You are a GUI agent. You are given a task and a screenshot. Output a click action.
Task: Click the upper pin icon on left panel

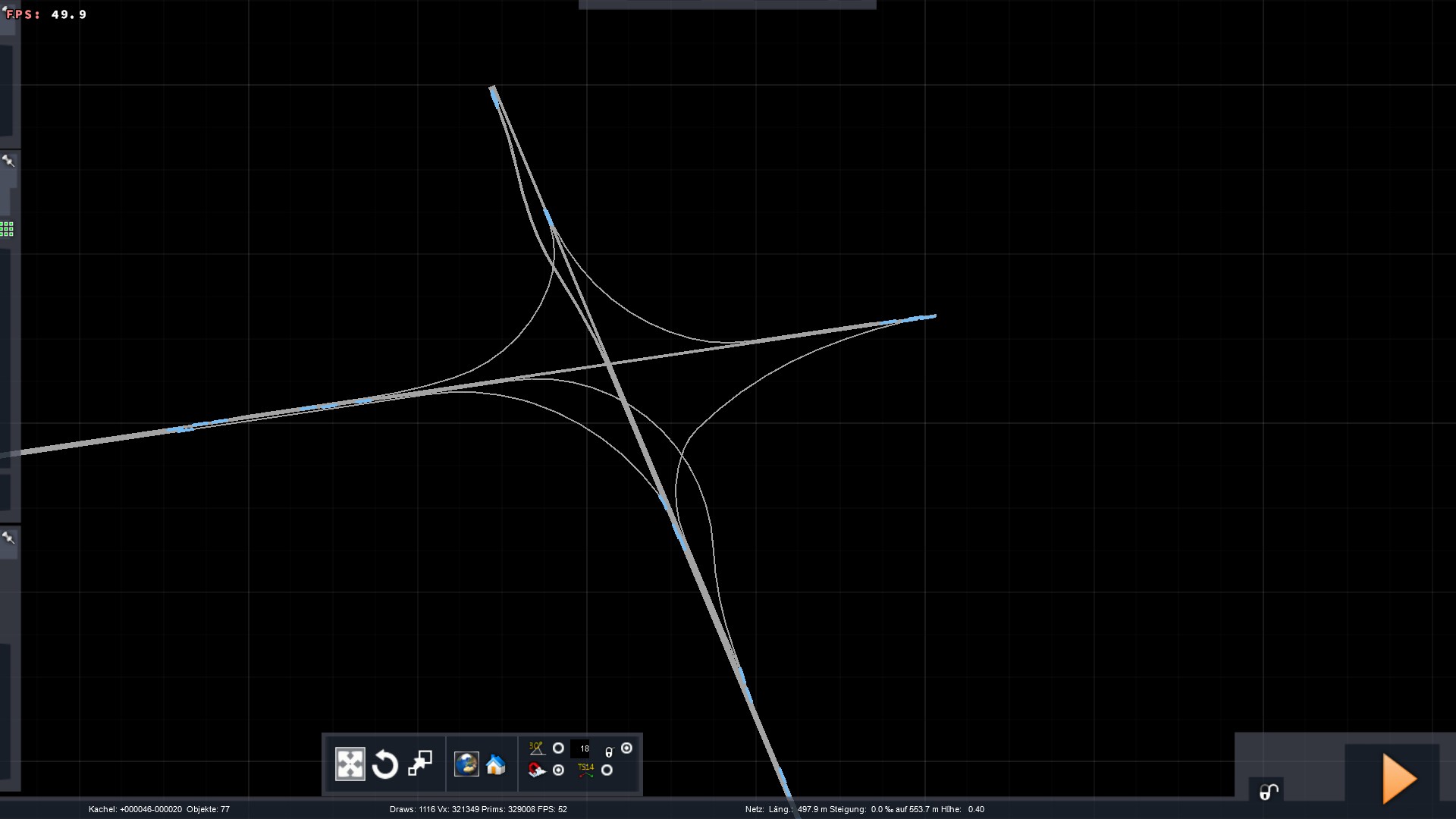[8, 161]
